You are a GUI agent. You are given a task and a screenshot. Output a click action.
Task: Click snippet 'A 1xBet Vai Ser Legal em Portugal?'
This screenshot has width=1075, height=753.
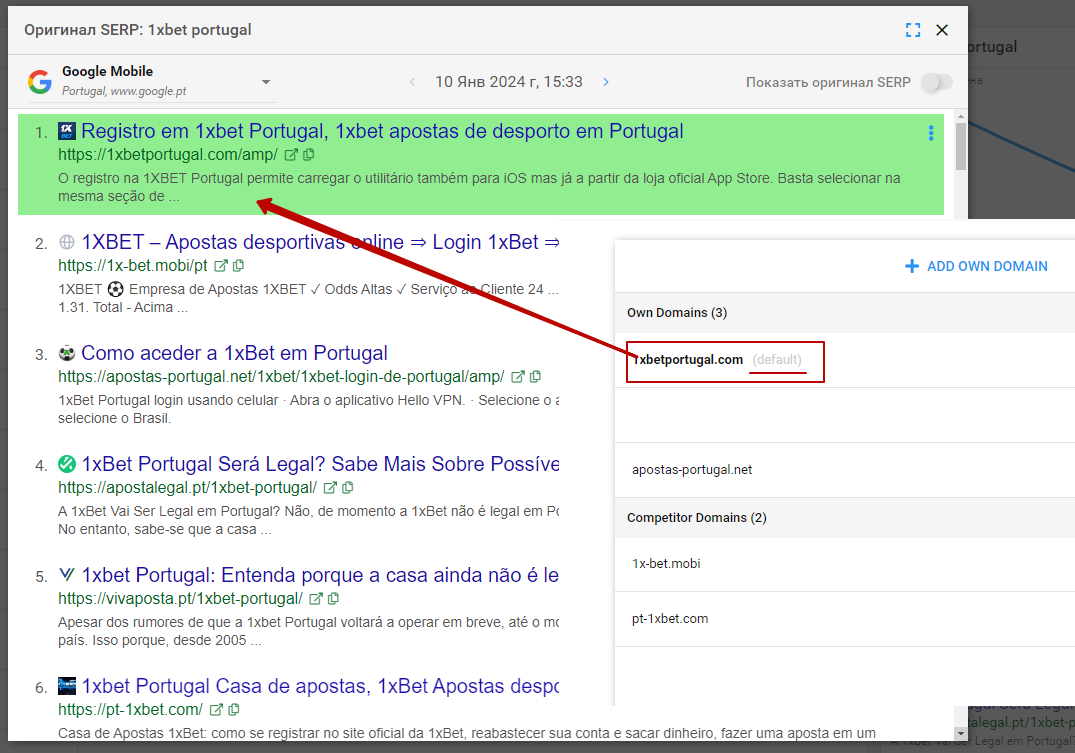point(309,521)
